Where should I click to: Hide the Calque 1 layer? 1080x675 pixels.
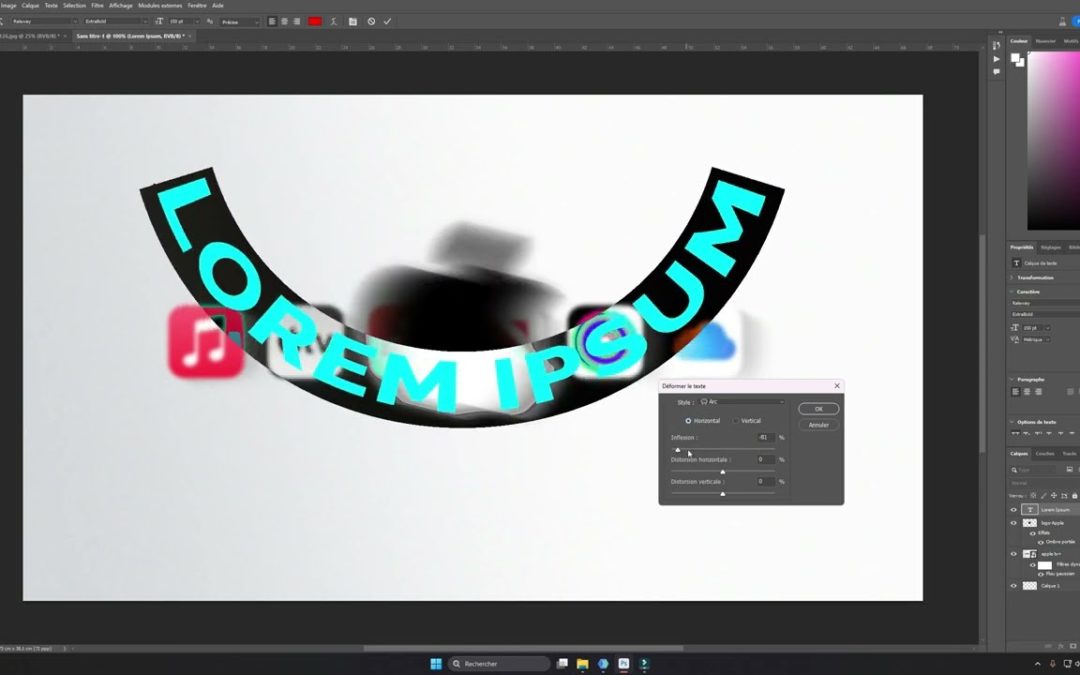[x=1013, y=586]
